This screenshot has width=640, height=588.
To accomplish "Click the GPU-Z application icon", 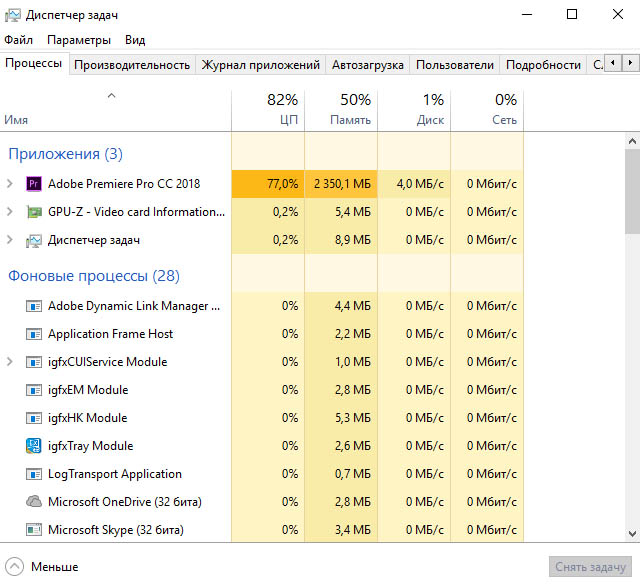I will point(34,212).
